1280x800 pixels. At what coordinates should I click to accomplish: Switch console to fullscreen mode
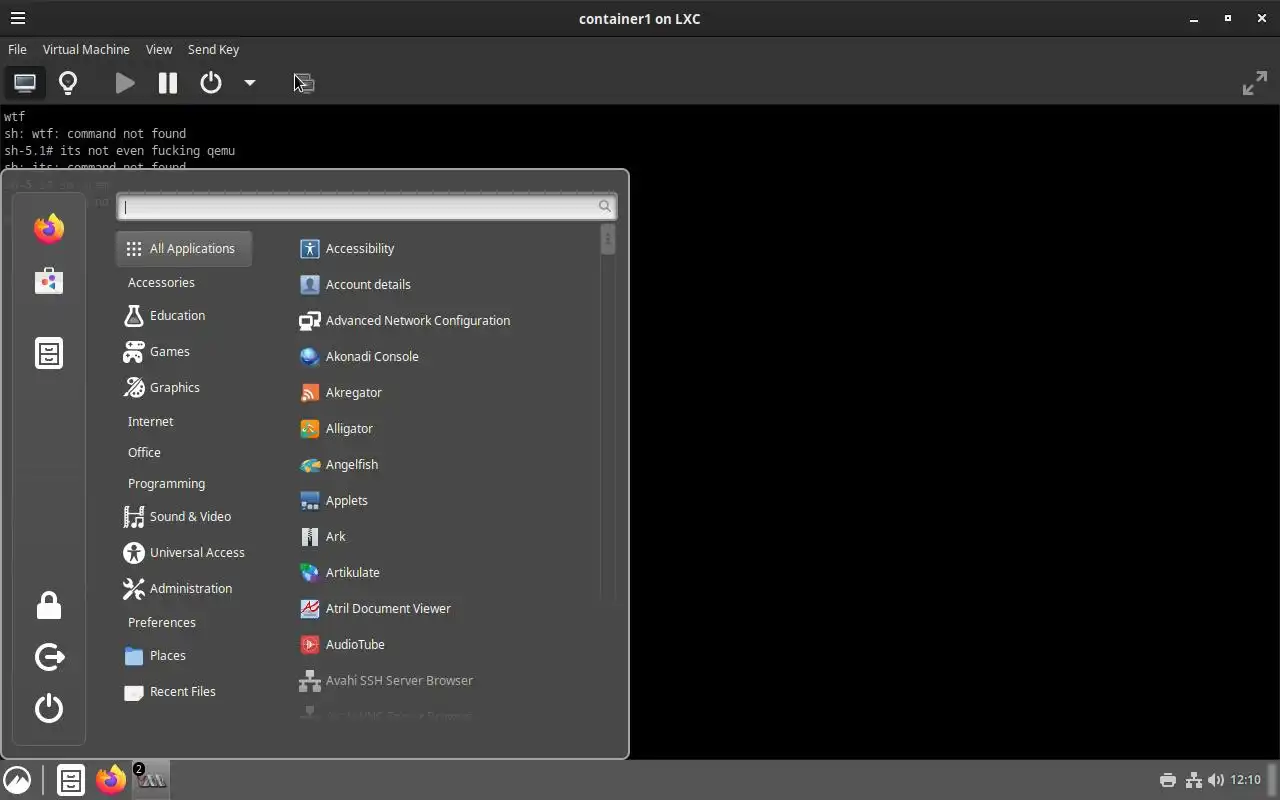pyautogui.click(x=1254, y=83)
